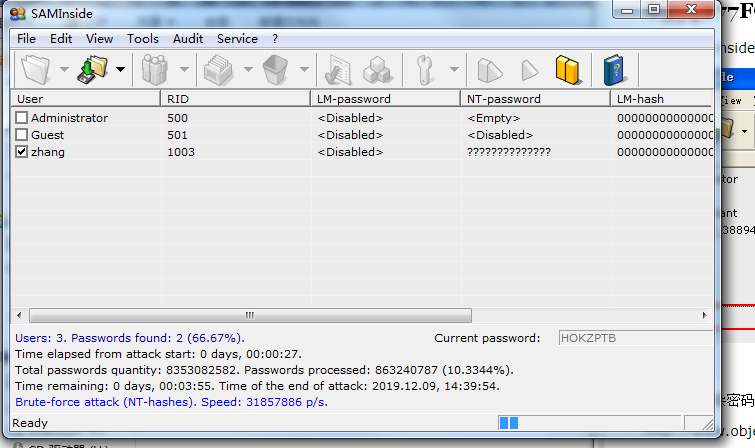Click the <Empty> NT-password cell
The width and height of the screenshot is (755, 448).
point(494,118)
